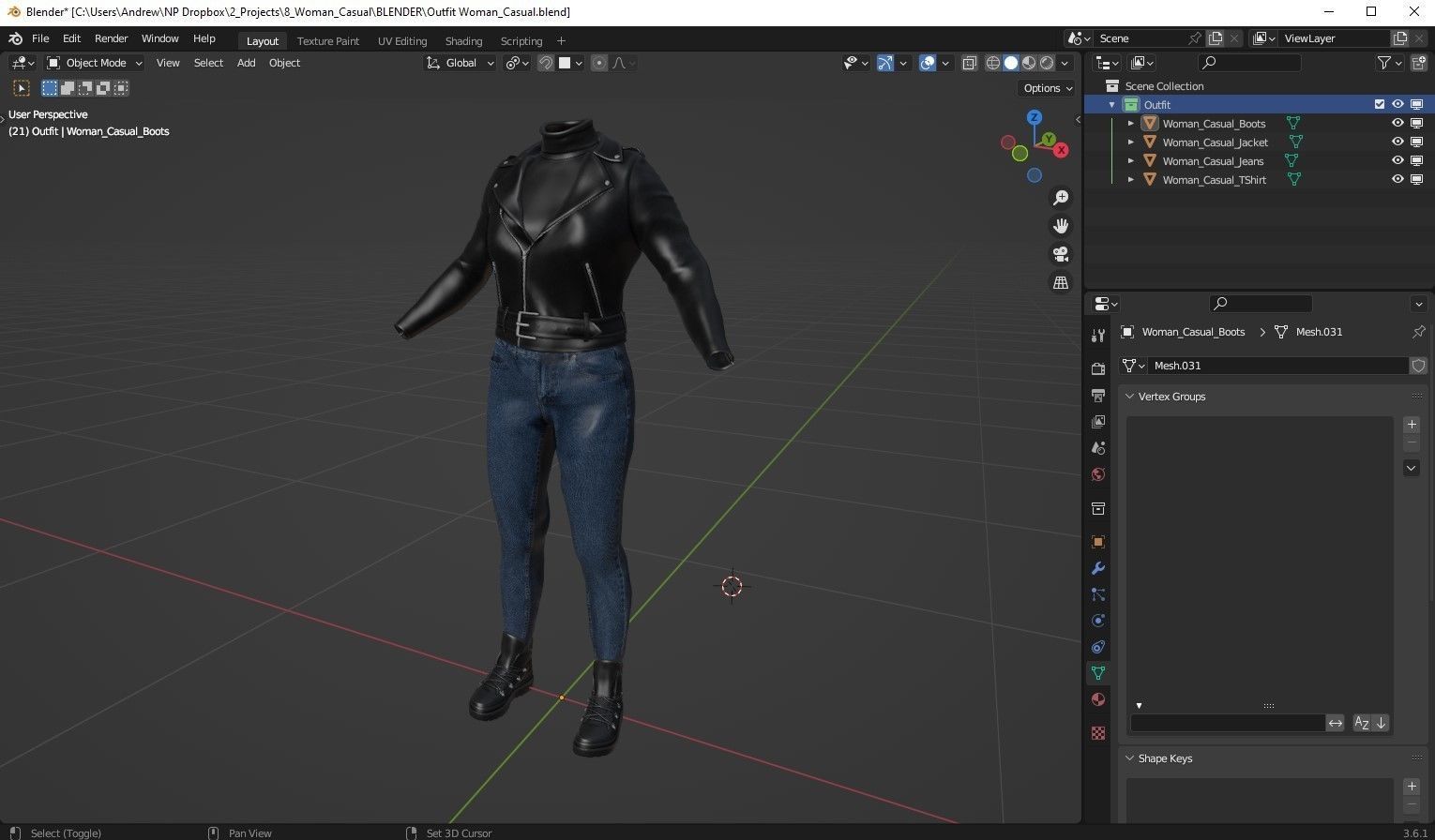This screenshot has width=1435, height=840.
Task: Open the Tool properties tab icon
Action: tap(1098, 336)
